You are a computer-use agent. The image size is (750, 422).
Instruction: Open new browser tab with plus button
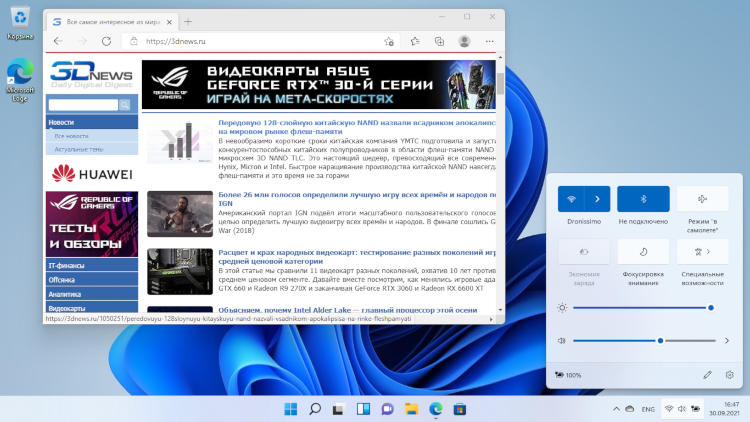click(x=188, y=21)
